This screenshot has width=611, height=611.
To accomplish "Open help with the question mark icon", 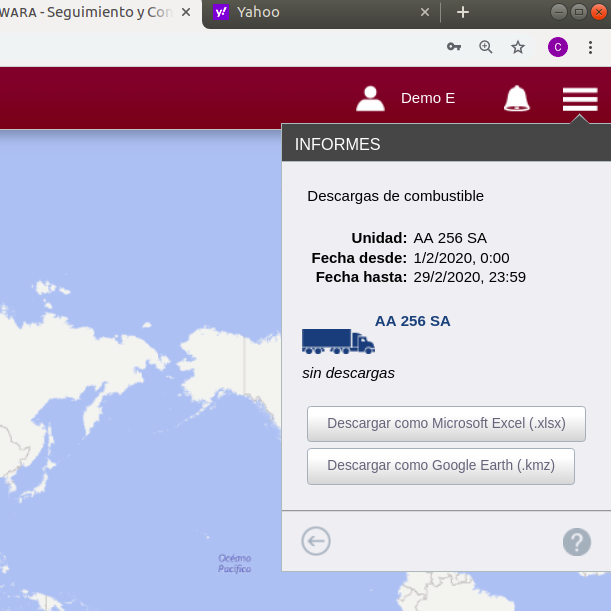I will (x=577, y=542).
